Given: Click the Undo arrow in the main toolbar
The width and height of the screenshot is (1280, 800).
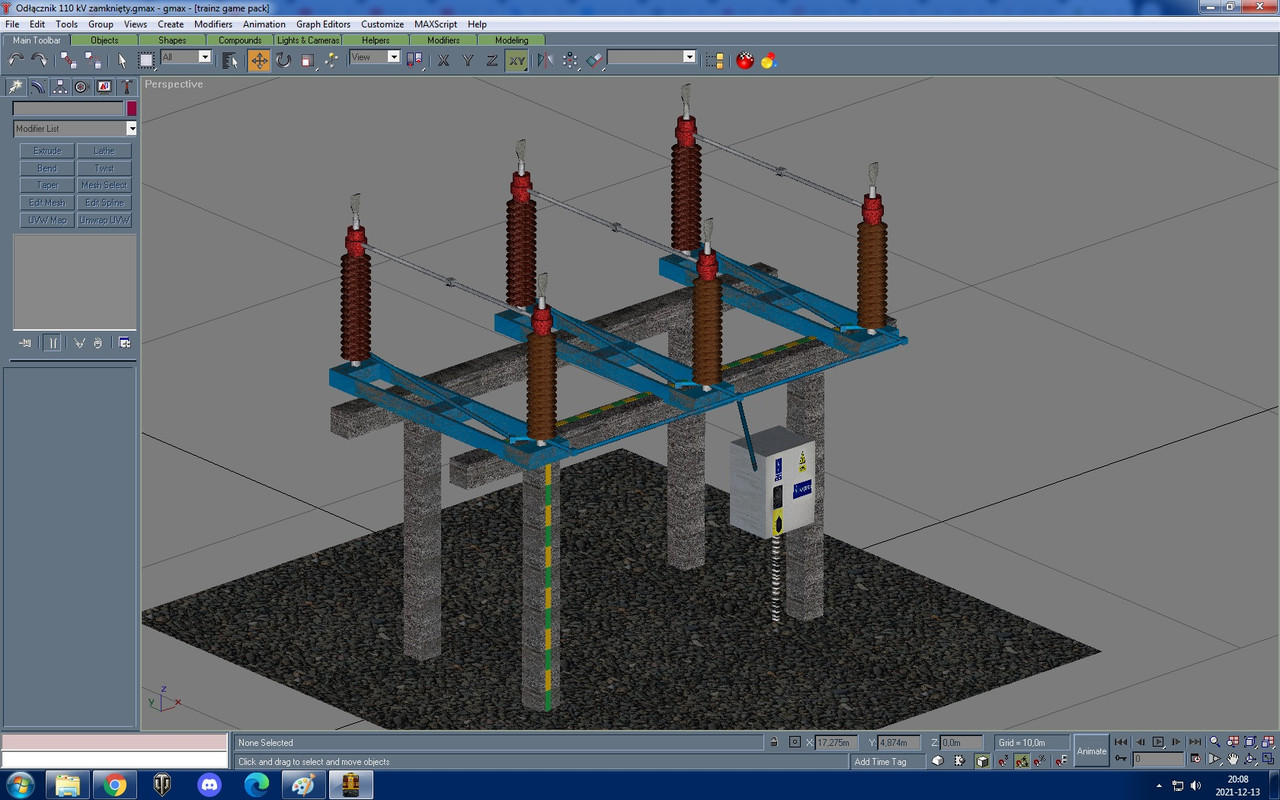Looking at the screenshot, I should tap(16, 60).
